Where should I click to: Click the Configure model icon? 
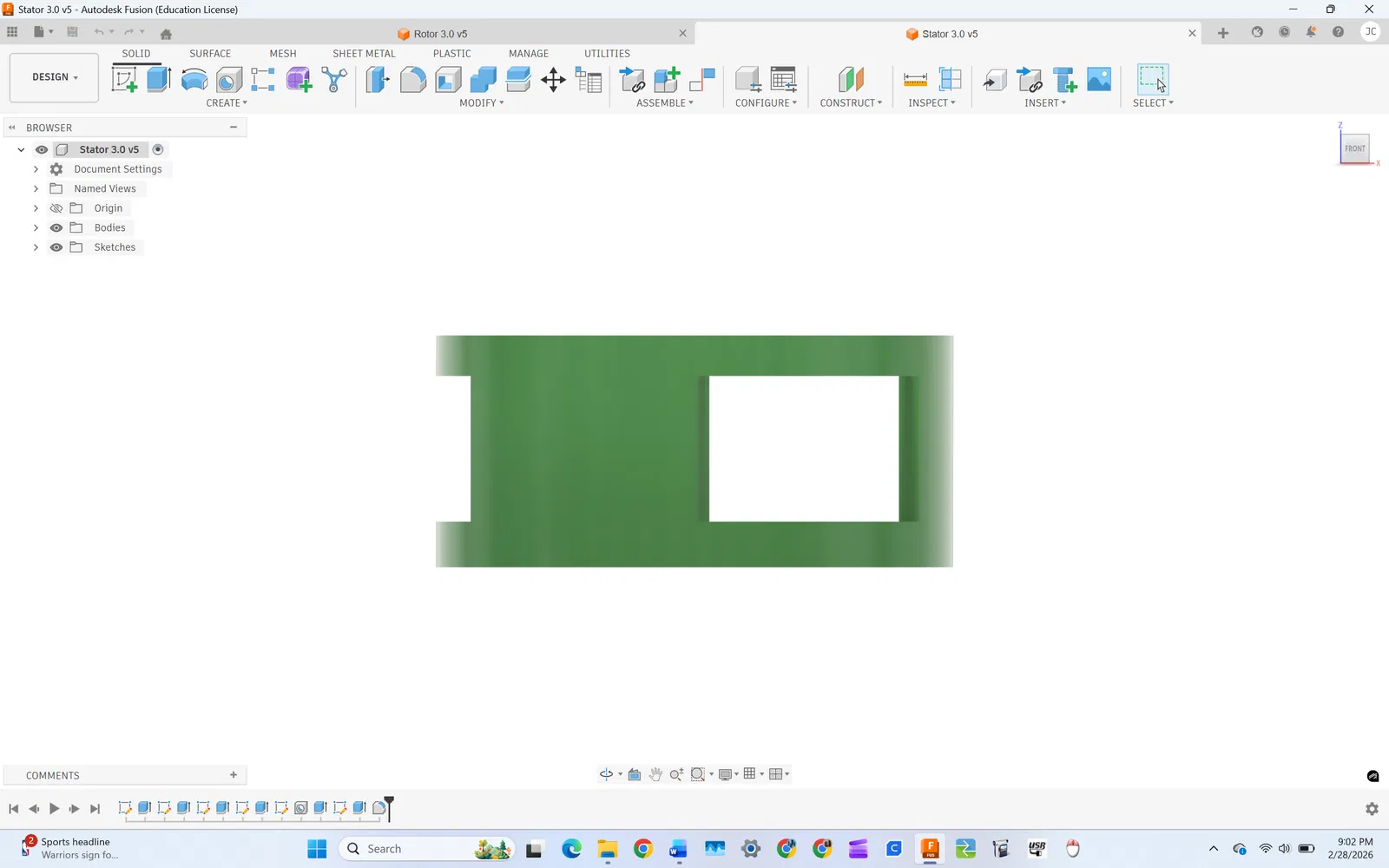coord(748,80)
